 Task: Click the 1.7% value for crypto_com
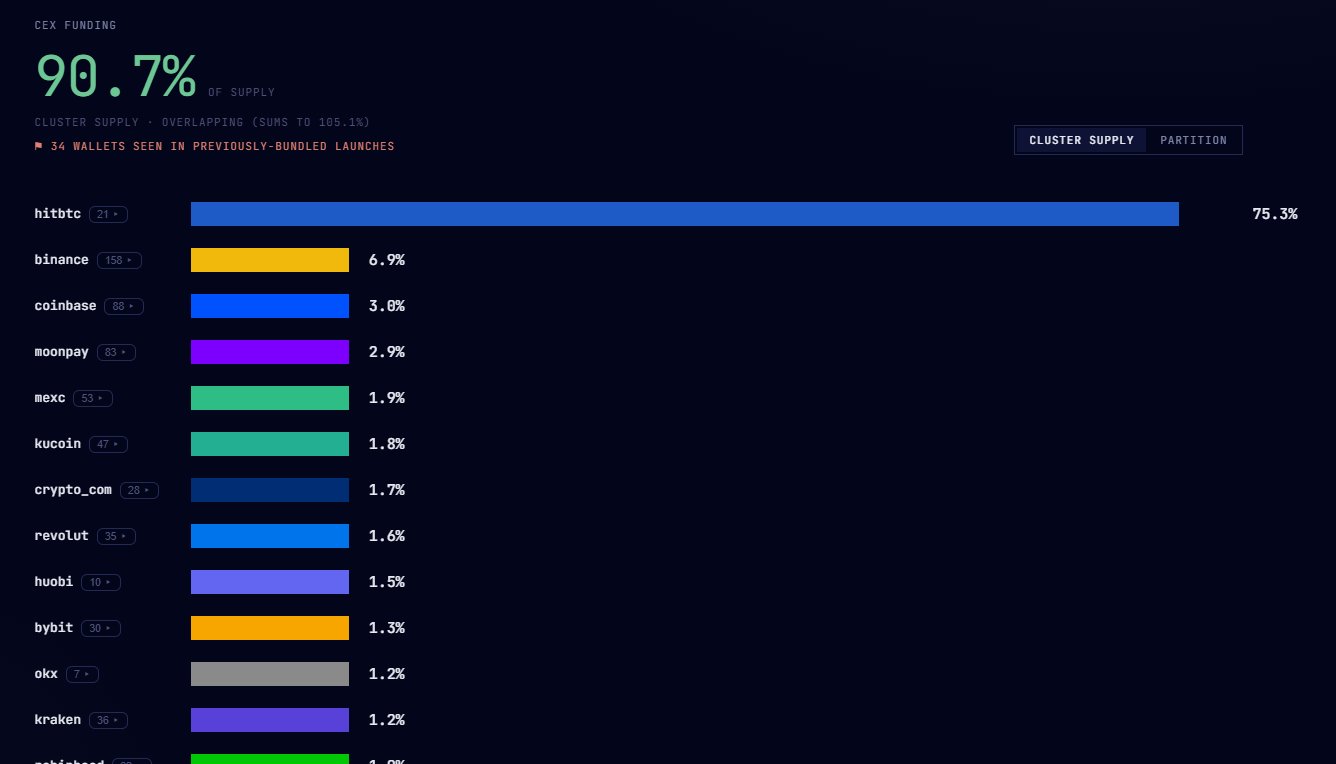pos(387,490)
